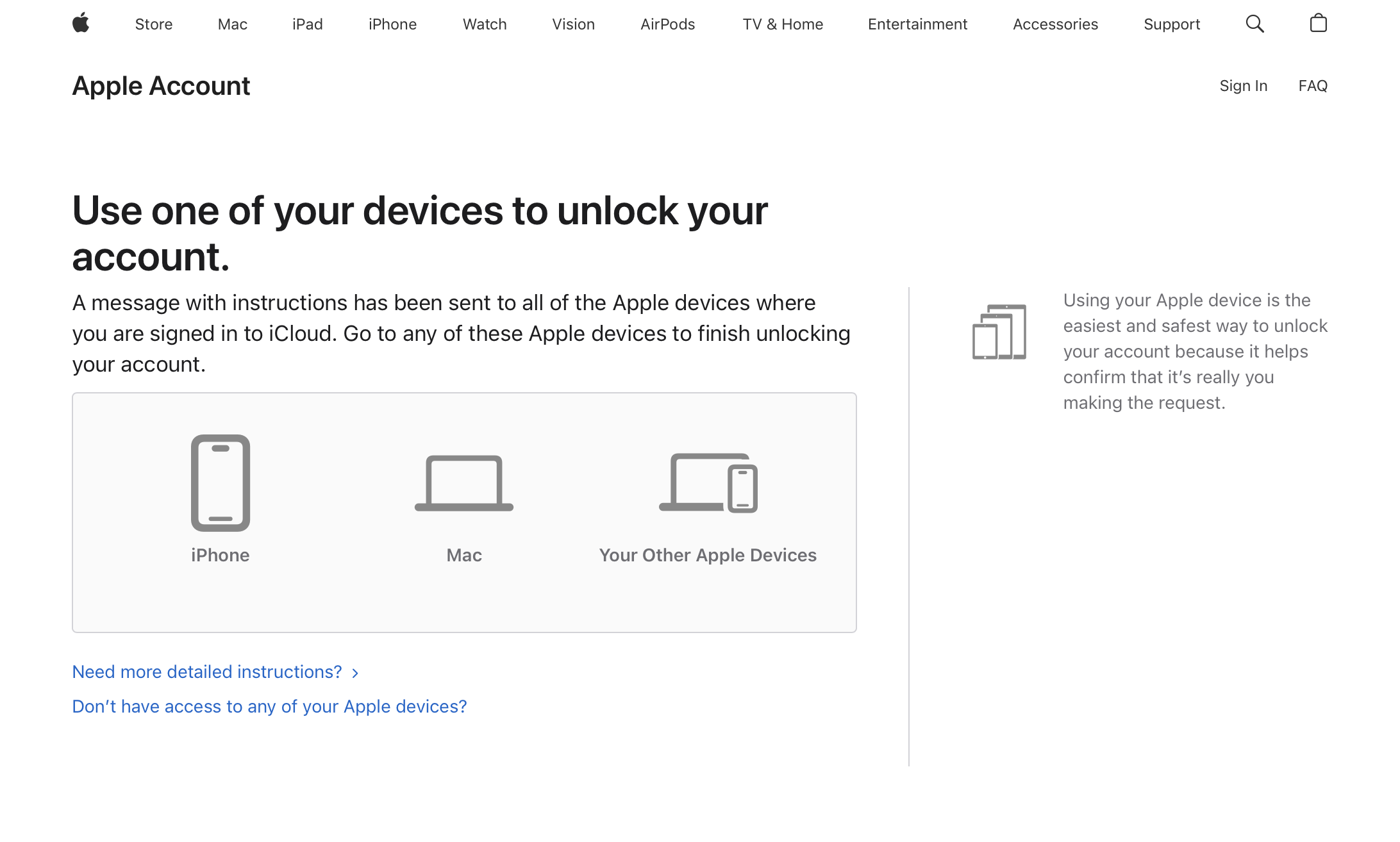Click the Apple logo home icon
1400x842 pixels.
pos(81,24)
